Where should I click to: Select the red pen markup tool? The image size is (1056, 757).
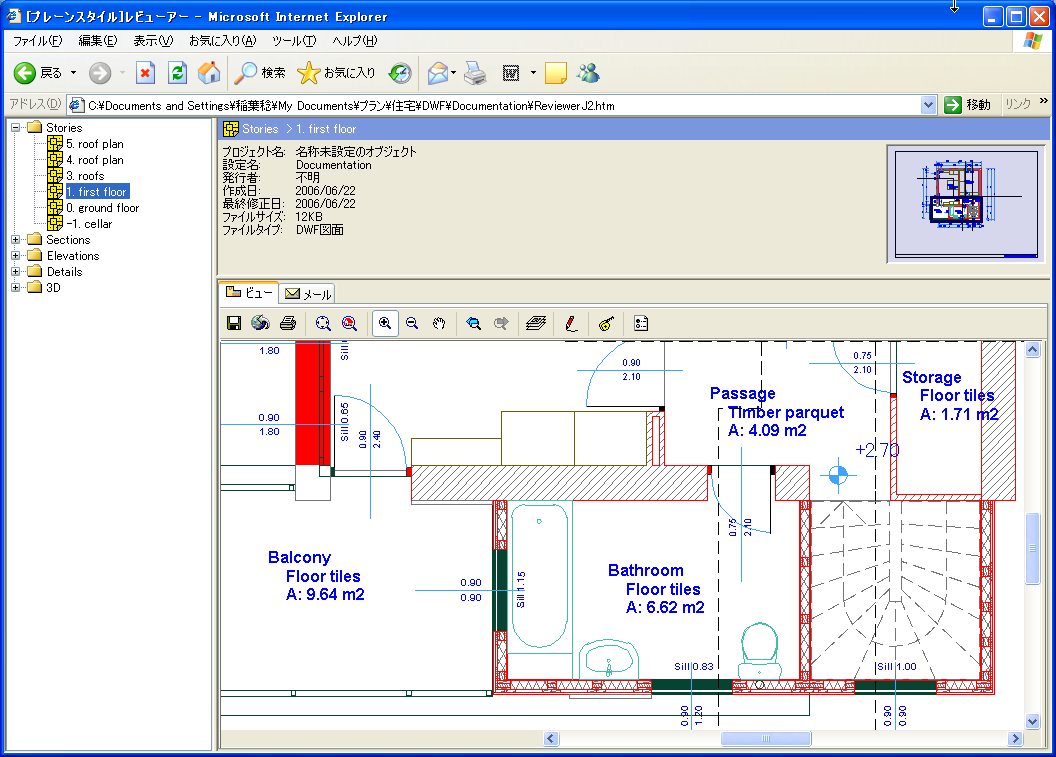point(570,323)
